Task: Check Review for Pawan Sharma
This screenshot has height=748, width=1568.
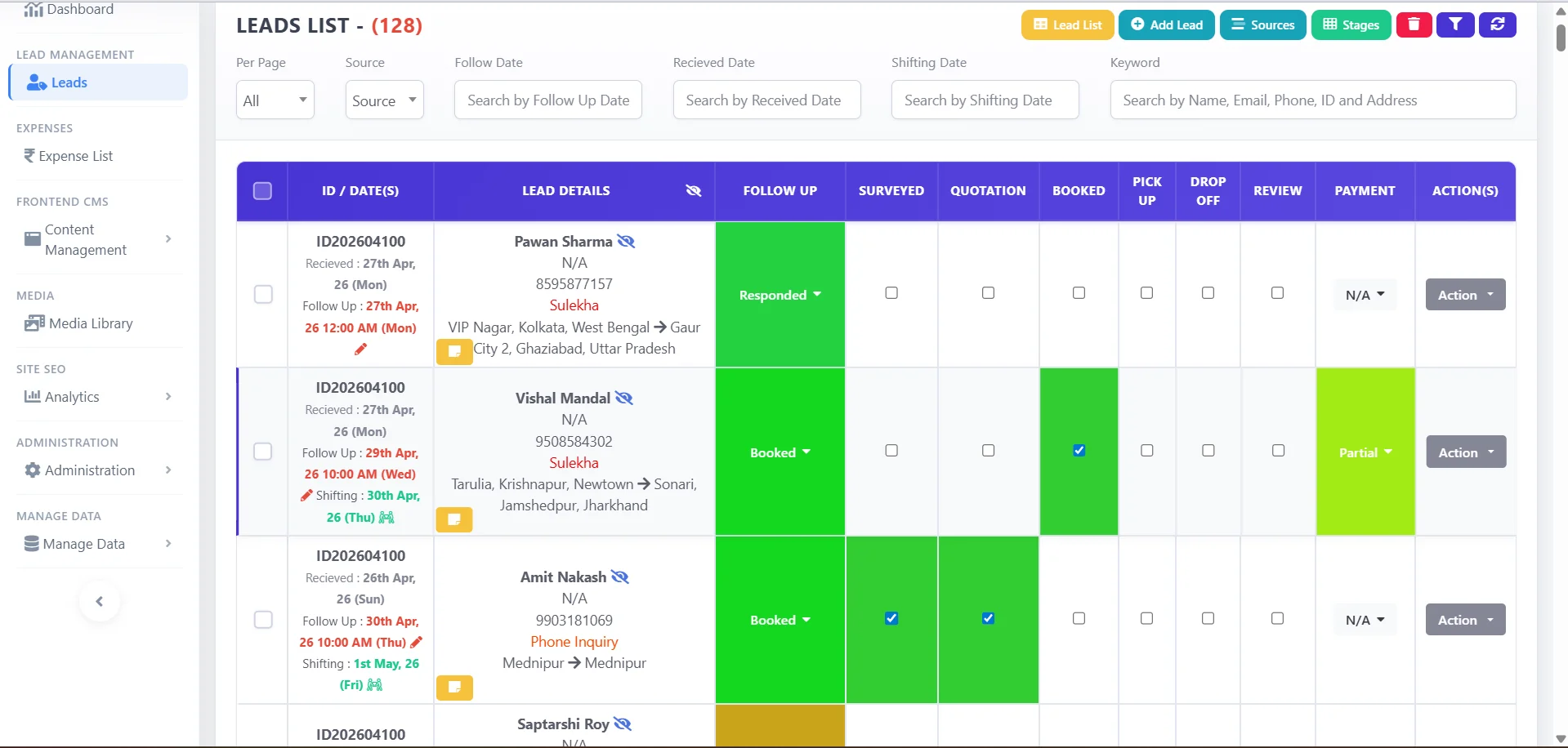Action: point(1278,293)
